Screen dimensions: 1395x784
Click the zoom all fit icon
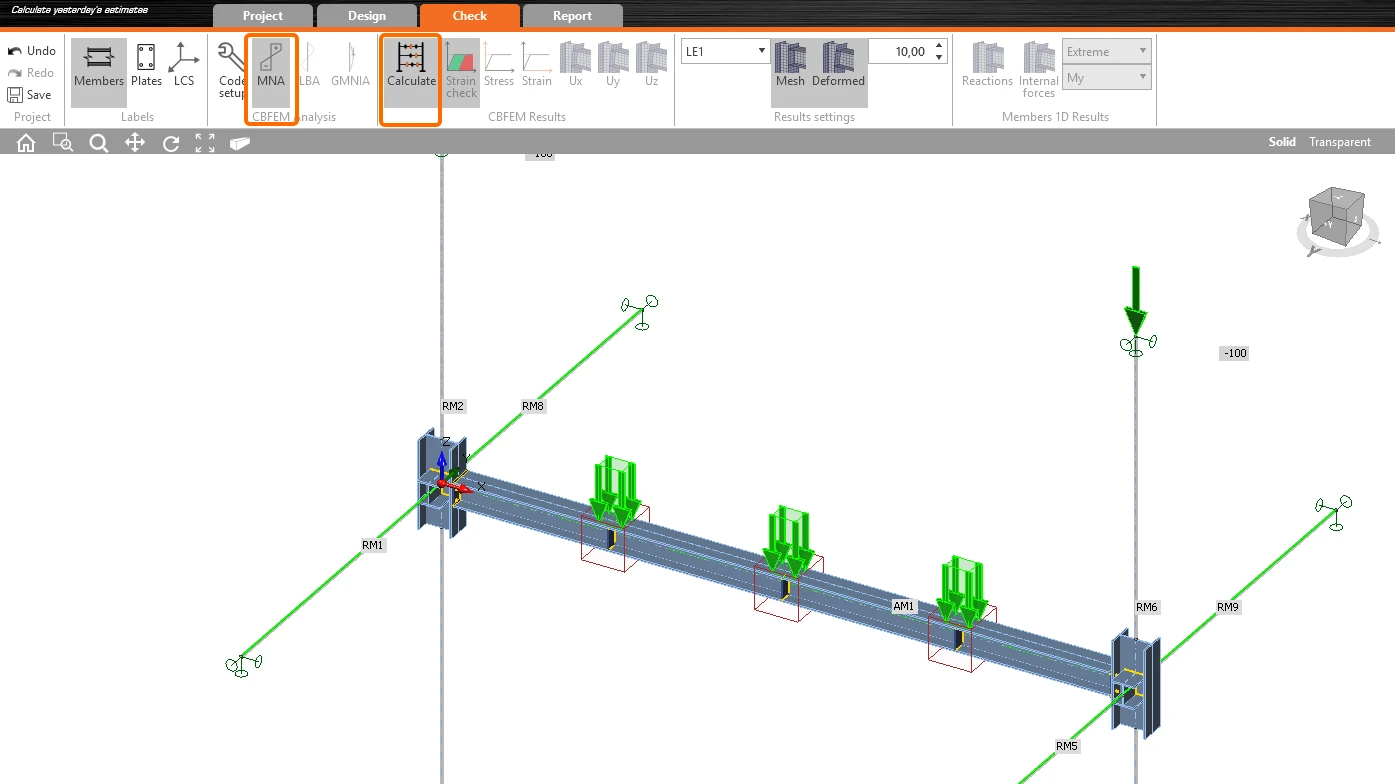pos(205,143)
